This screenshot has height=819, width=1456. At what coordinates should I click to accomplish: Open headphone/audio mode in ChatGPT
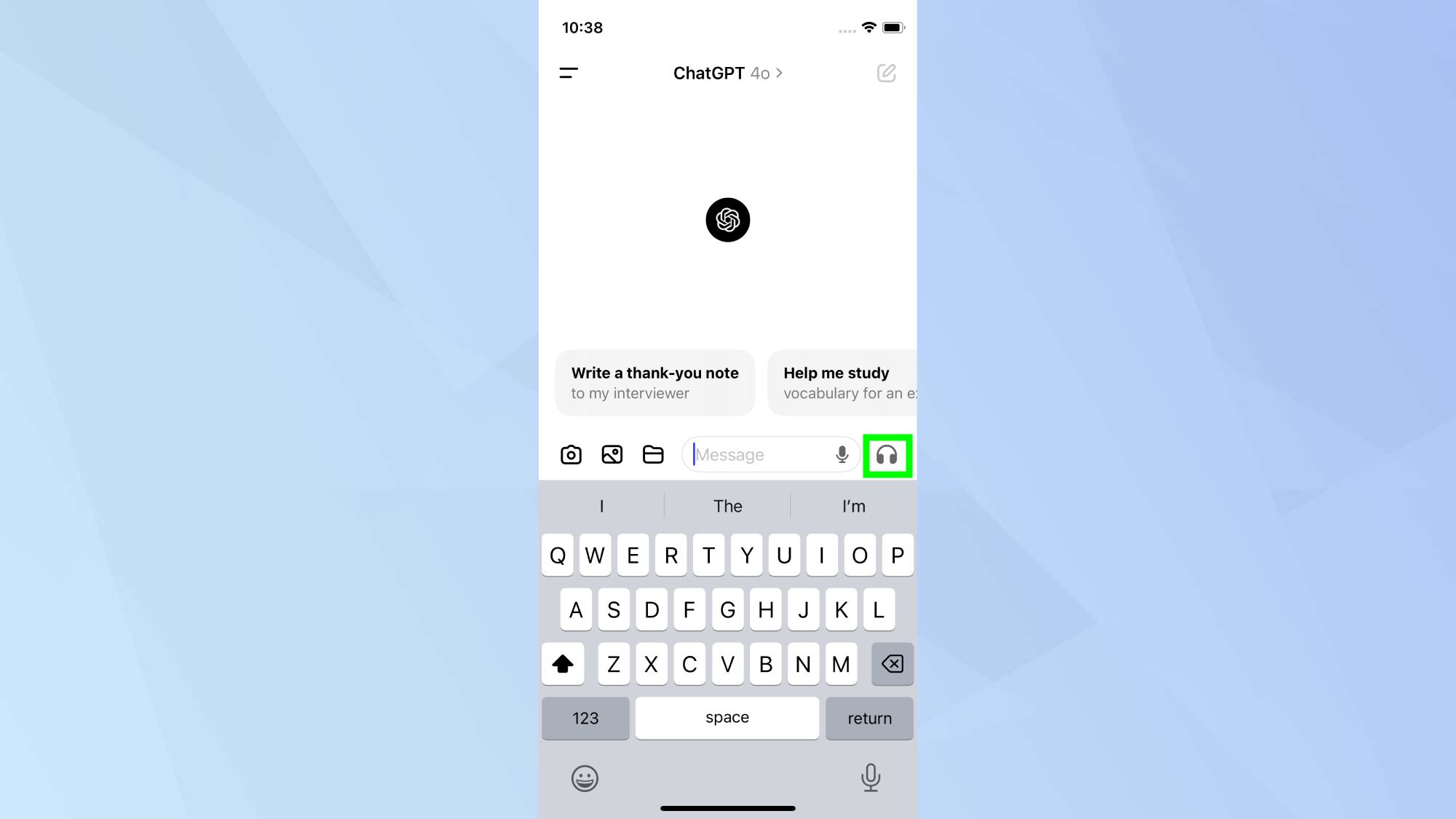[886, 455]
